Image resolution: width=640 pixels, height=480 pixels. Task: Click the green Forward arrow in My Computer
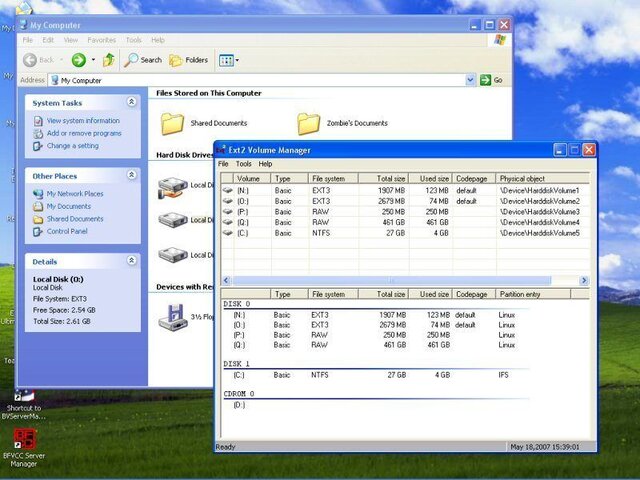(79, 60)
